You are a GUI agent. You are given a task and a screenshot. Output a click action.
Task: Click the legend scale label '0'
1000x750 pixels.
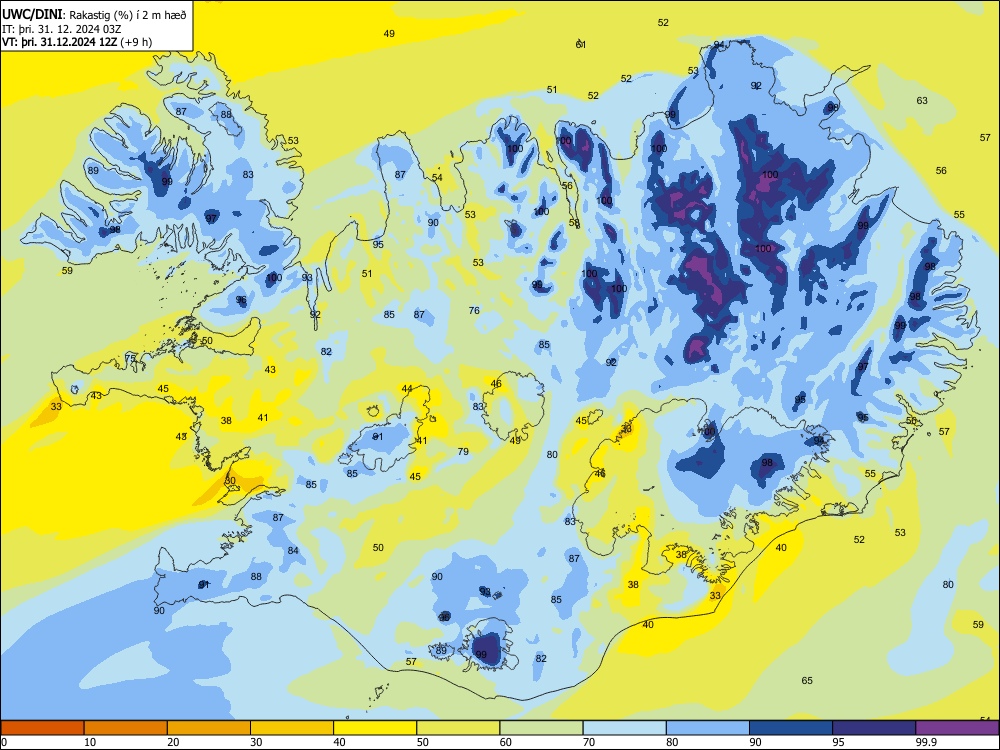[4, 742]
